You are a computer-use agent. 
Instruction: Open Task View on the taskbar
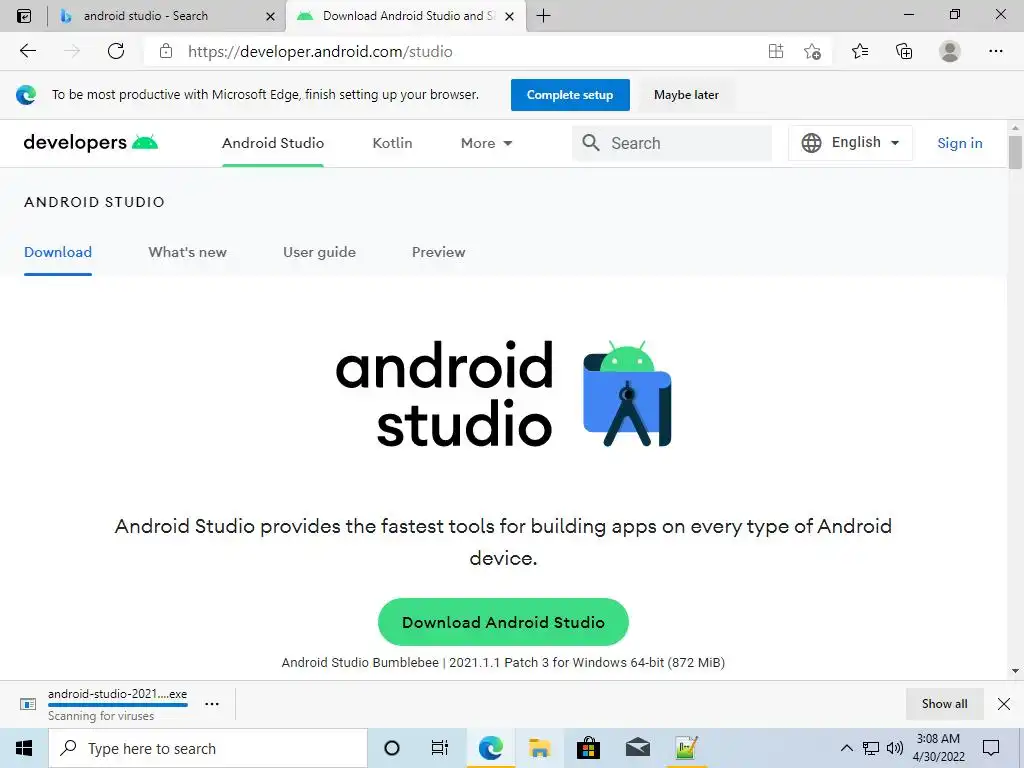click(440, 748)
